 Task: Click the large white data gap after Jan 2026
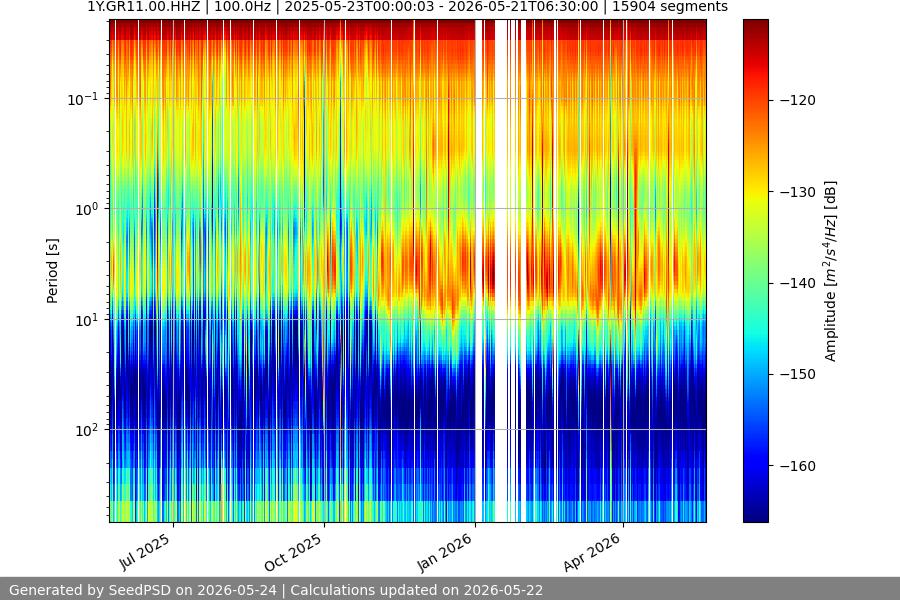[501, 270]
